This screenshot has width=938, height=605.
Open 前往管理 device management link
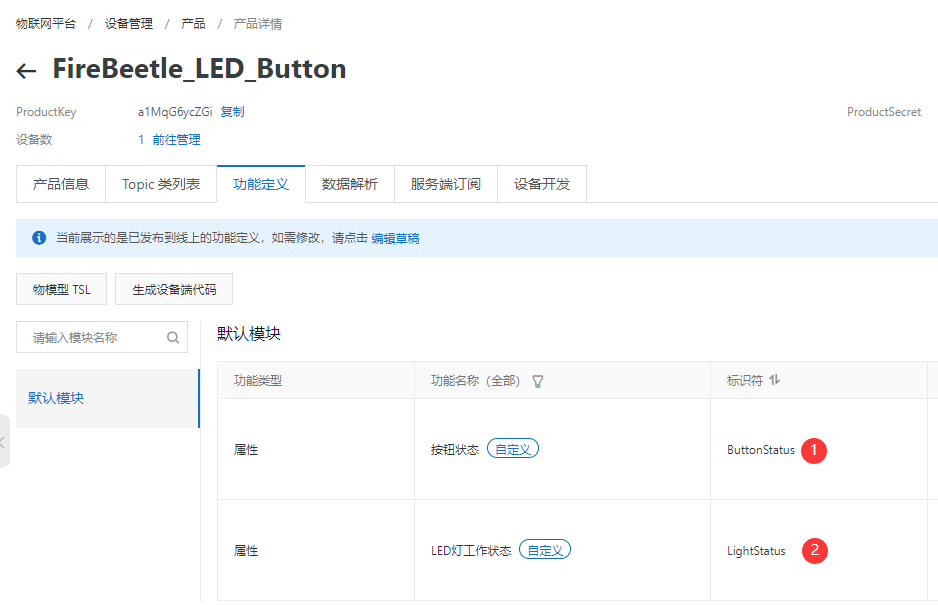point(176,140)
